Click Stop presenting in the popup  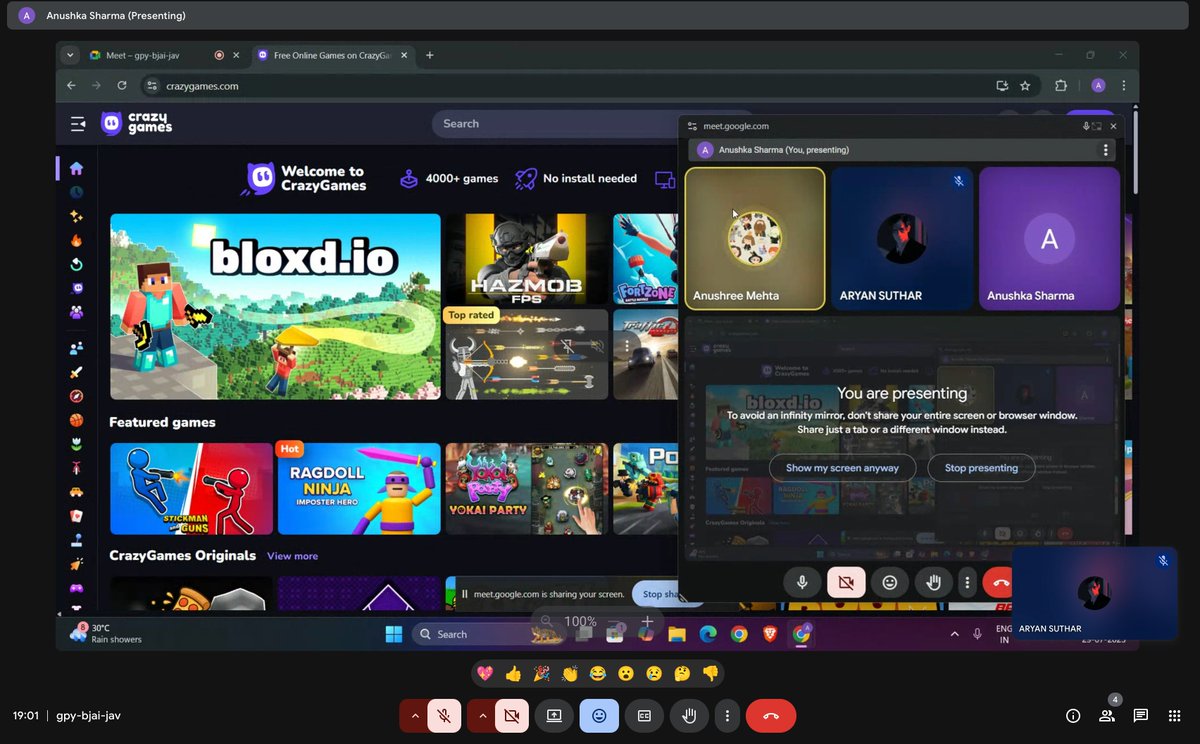coord(981,468)
